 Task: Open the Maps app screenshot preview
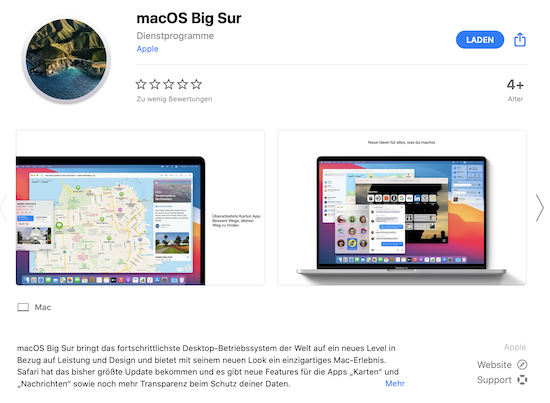(x=140, y=208)
